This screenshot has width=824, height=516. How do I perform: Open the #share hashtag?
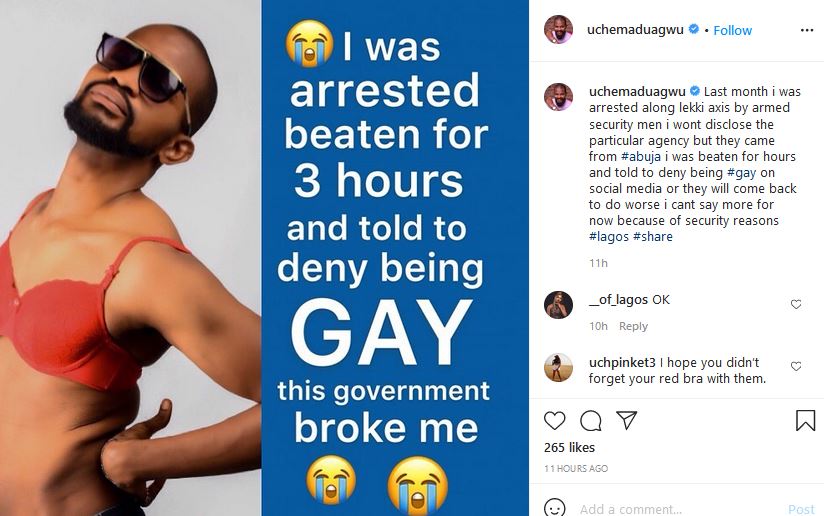coord(653,237)
